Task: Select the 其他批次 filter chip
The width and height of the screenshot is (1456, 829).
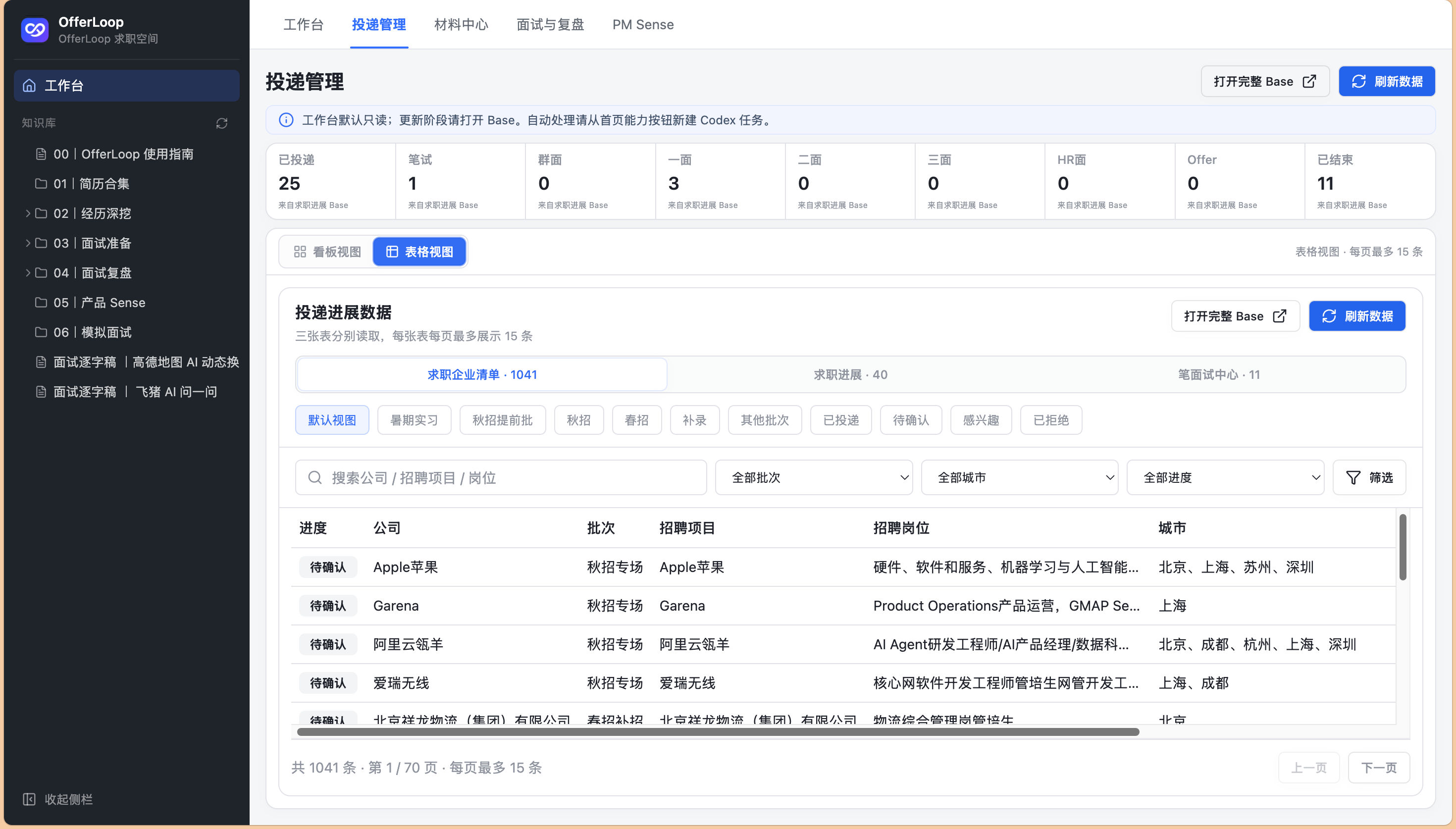Action: pyautogui.click(x=765, y=420)
